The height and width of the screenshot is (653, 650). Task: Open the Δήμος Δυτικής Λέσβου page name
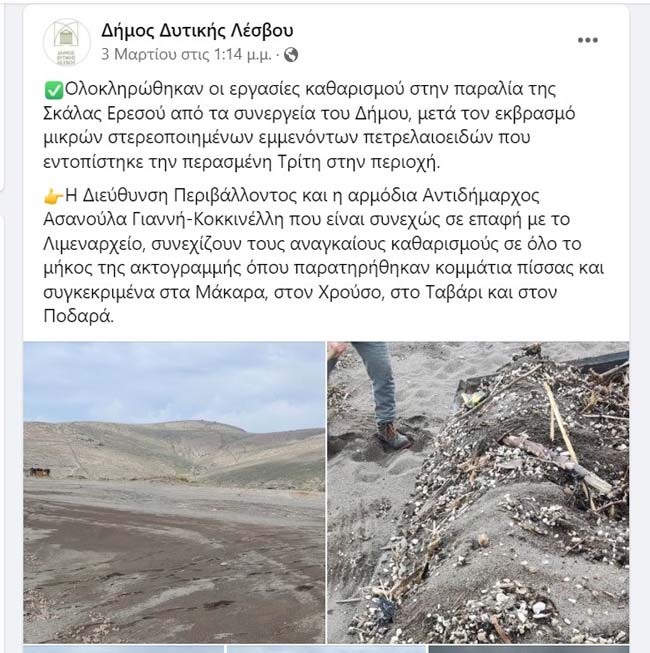tap(197, 30)
